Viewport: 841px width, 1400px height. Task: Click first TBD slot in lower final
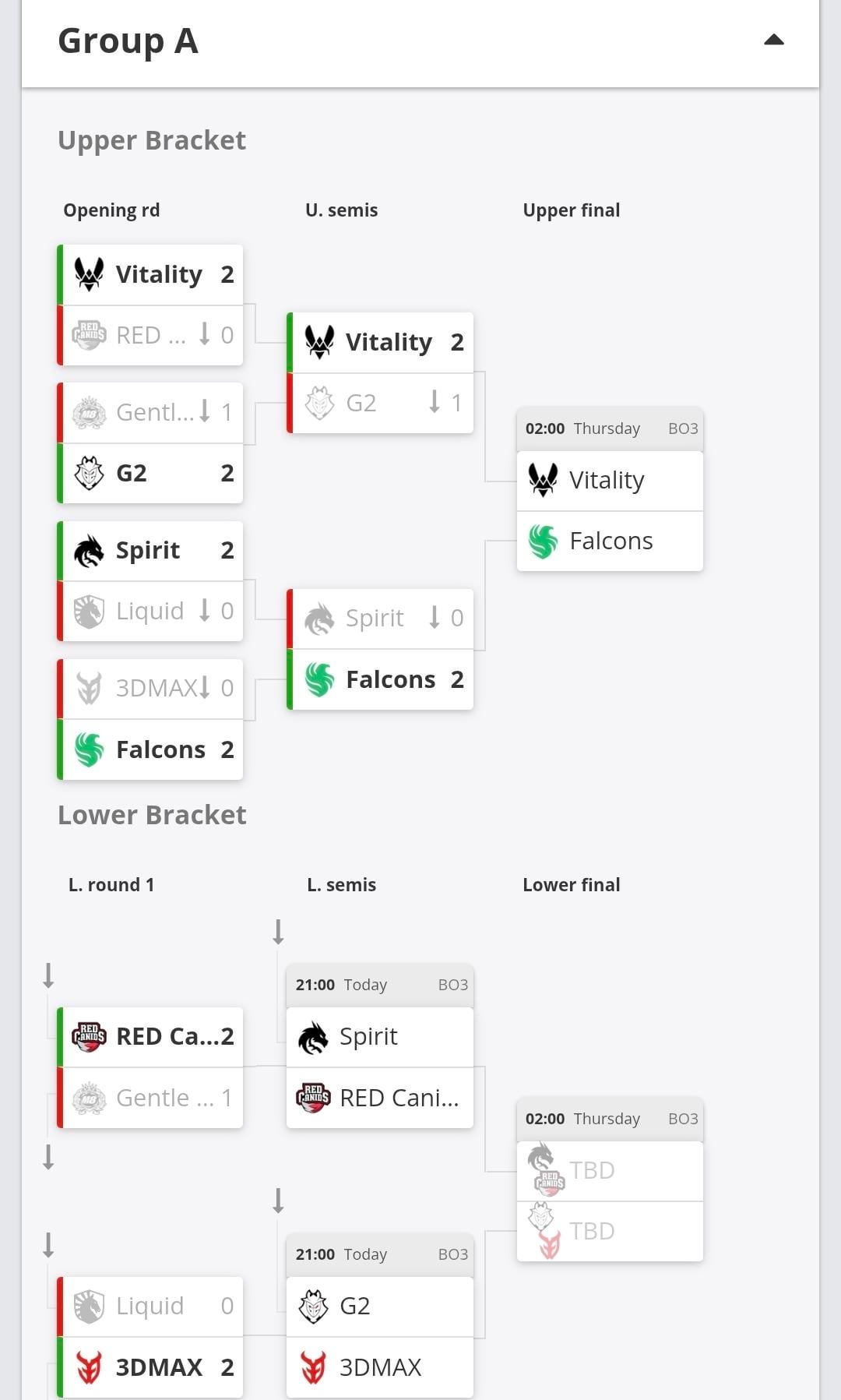[x=610, y=1171]
